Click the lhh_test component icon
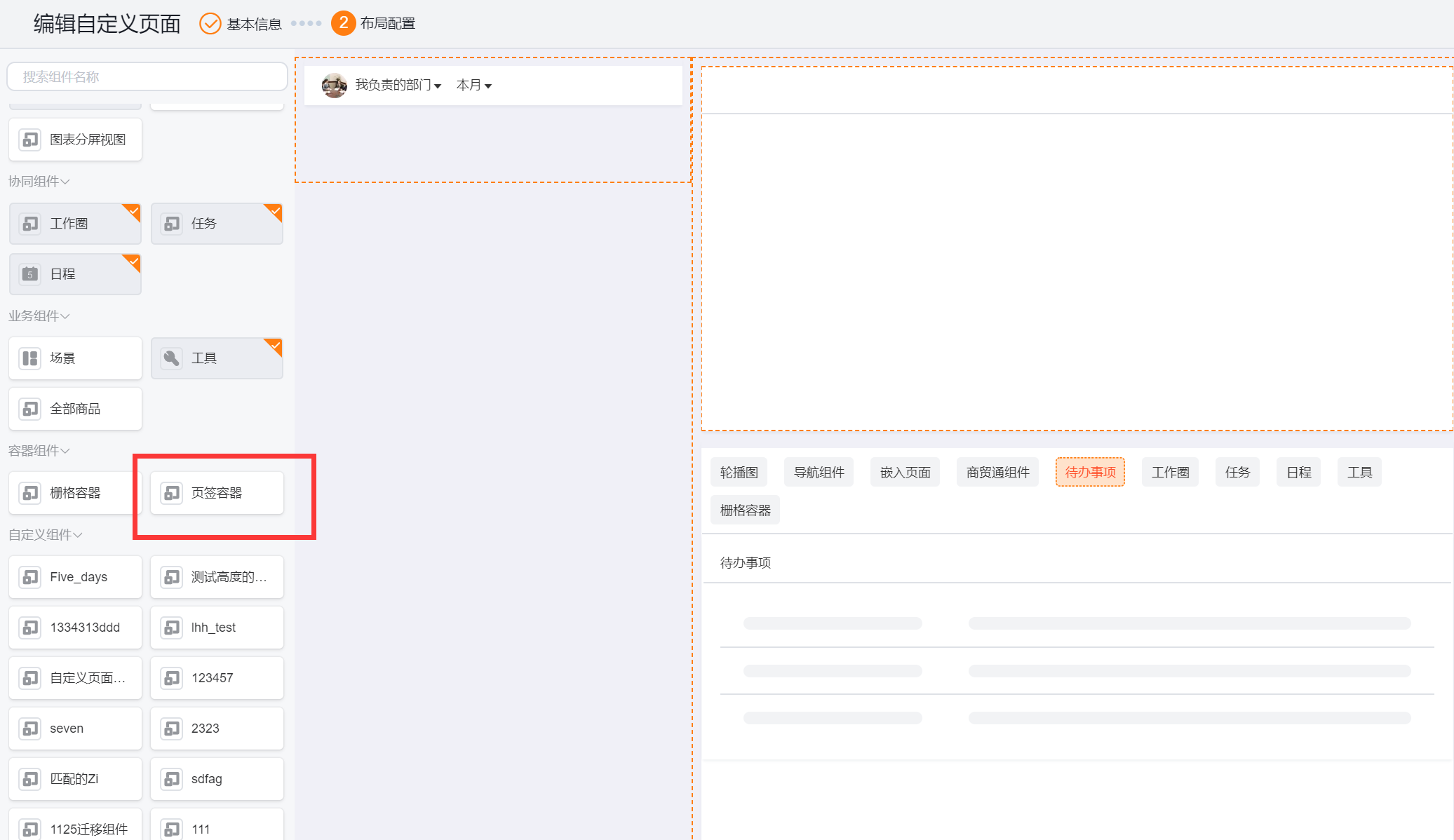 click(171, 628)
